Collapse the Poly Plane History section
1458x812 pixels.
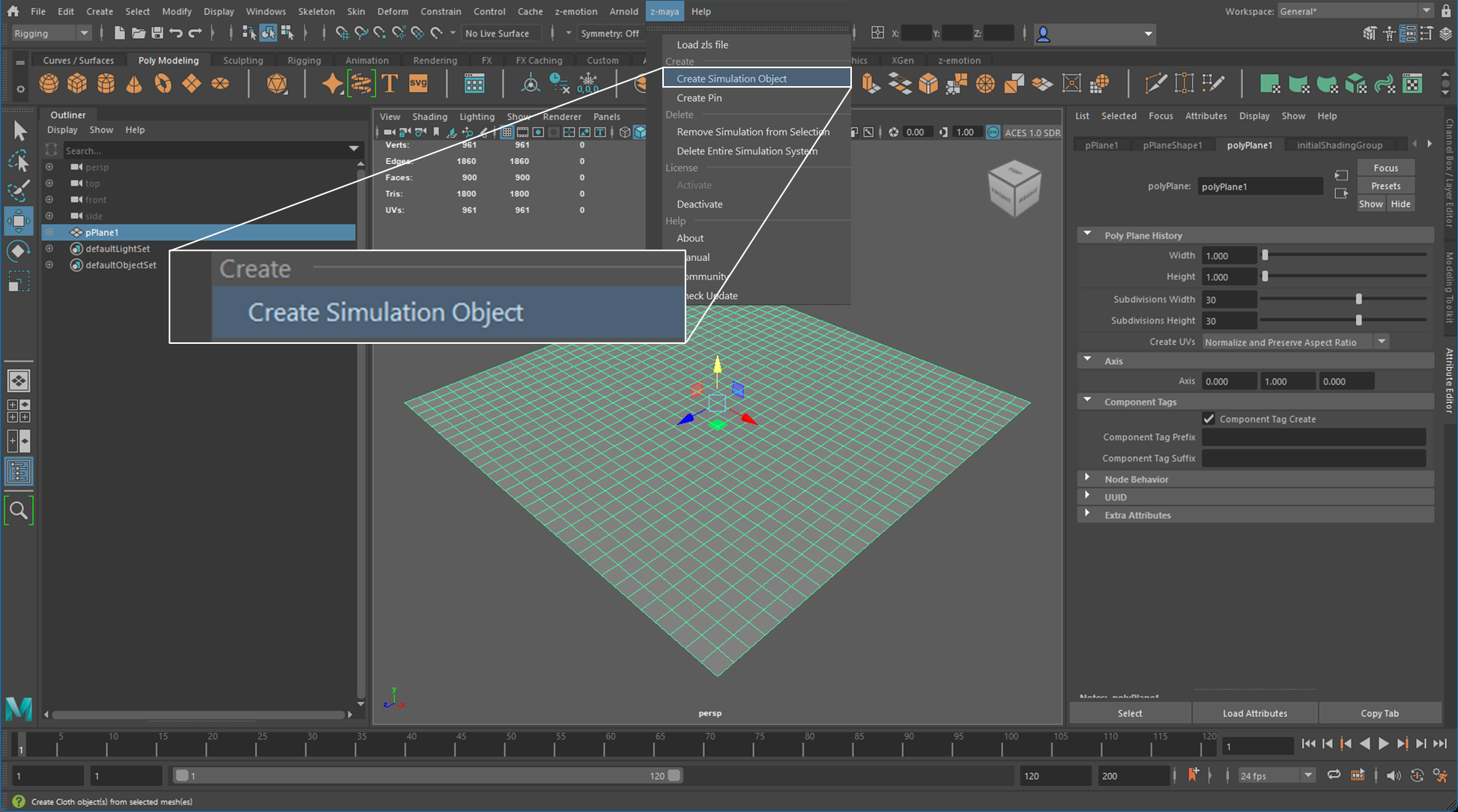(1088, 234)
